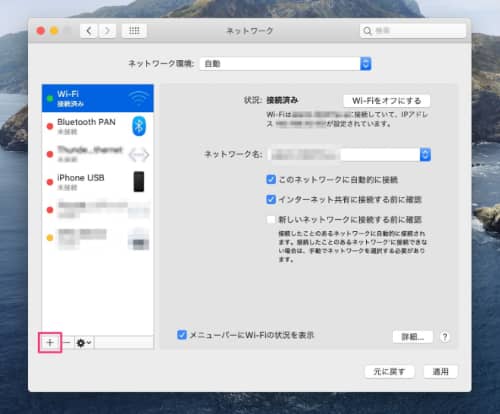Screen dimensions: 500x414
Task: Show all preferences with the grid icon
Action: pyautogui.click(x=134, y=31)
